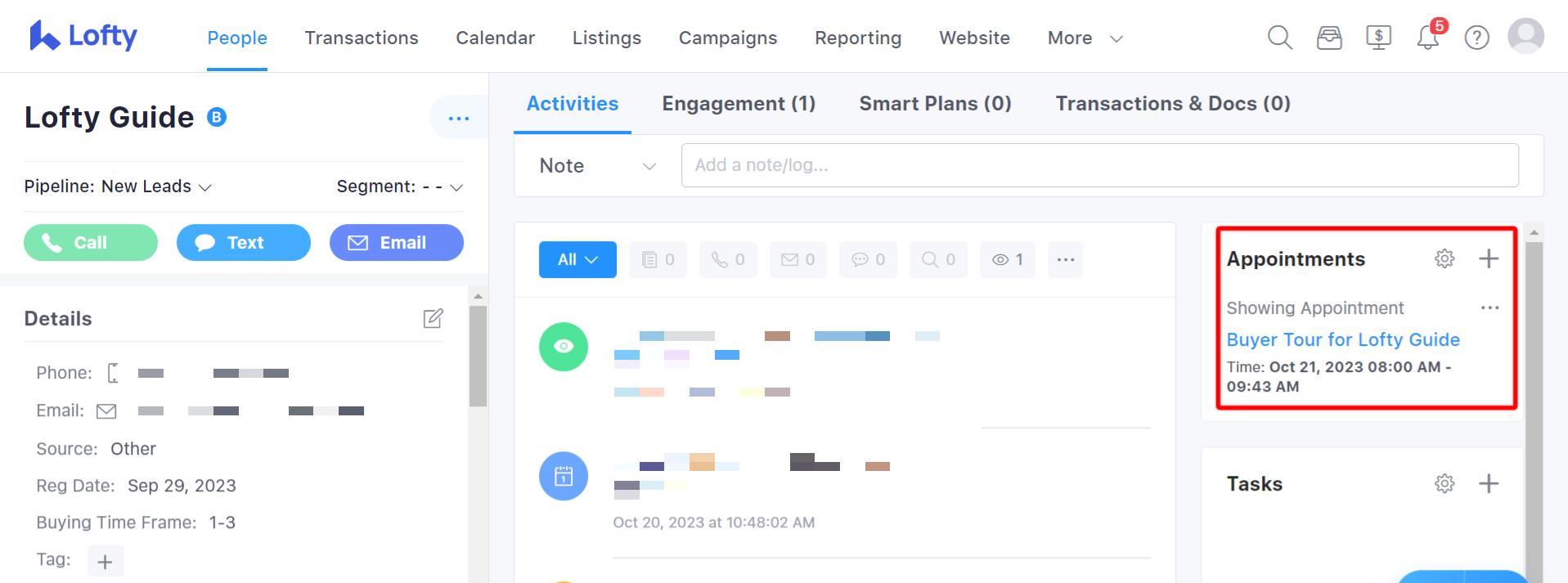Filter activities by calls icon
The image size is (1568, 583).
click(x=728, y=259)
